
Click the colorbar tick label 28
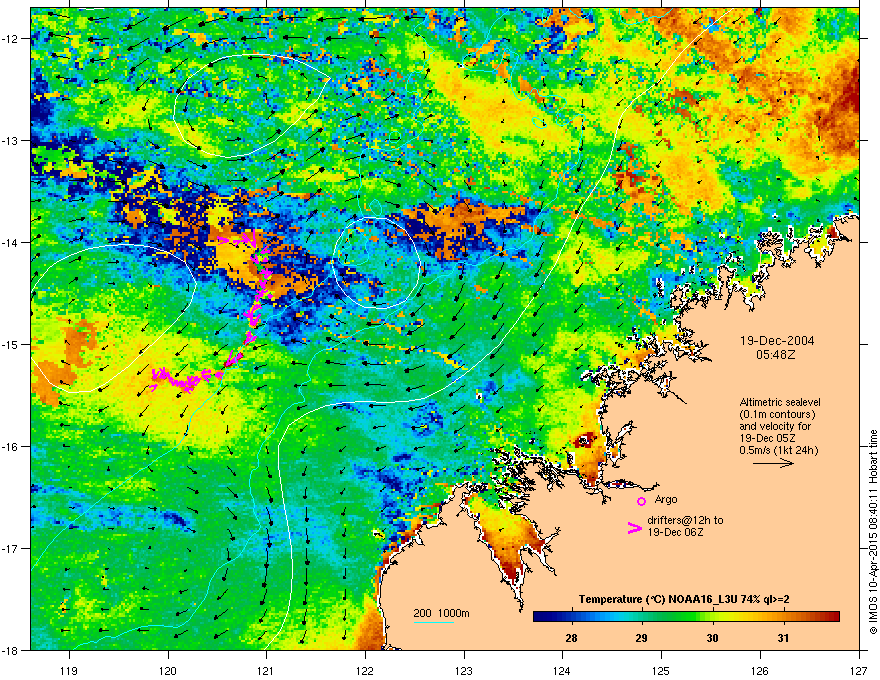pyautogui.click(x=571, y=638)
